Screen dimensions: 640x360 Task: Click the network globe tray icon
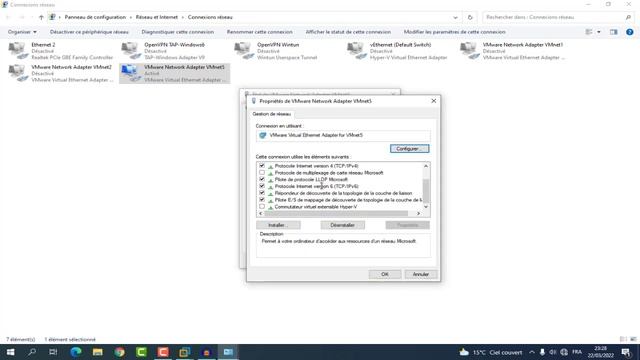point(564,352)
